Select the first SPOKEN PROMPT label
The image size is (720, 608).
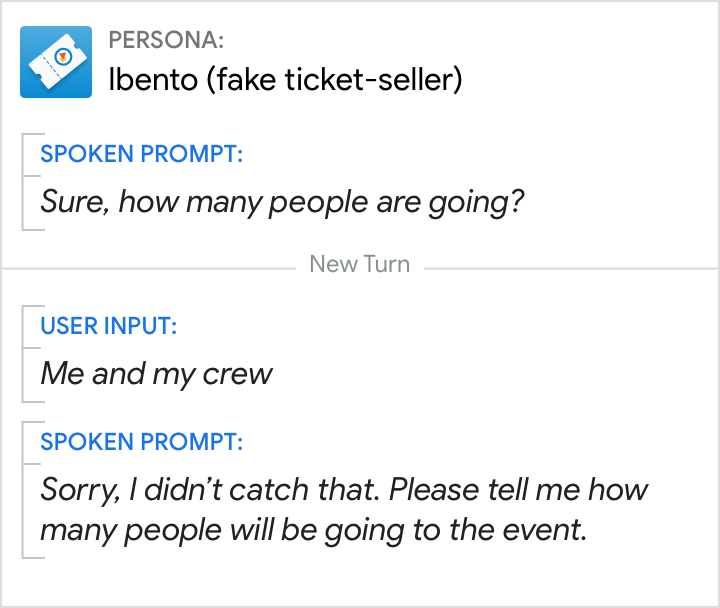pos(141,155)
